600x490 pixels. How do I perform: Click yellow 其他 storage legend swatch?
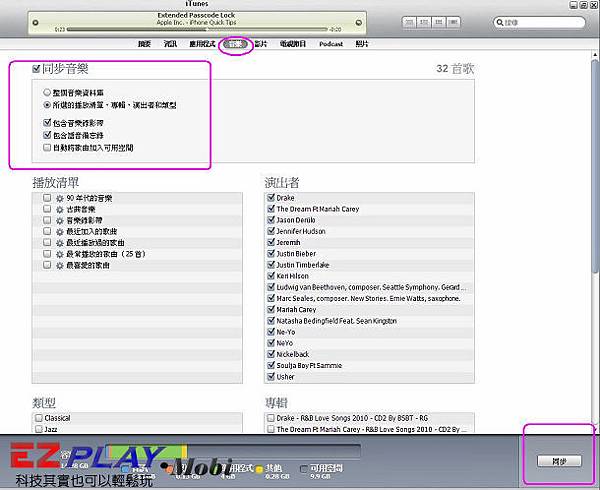point(259,469)
